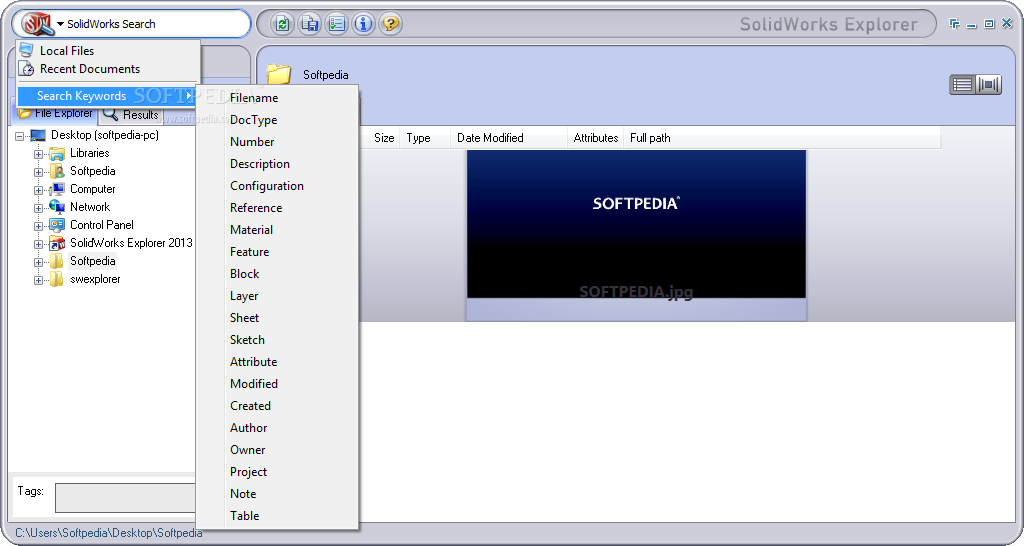Choose Layer keyword from submenu
The width and height of the screenshot is (1024, 546).
pos(277,296)
